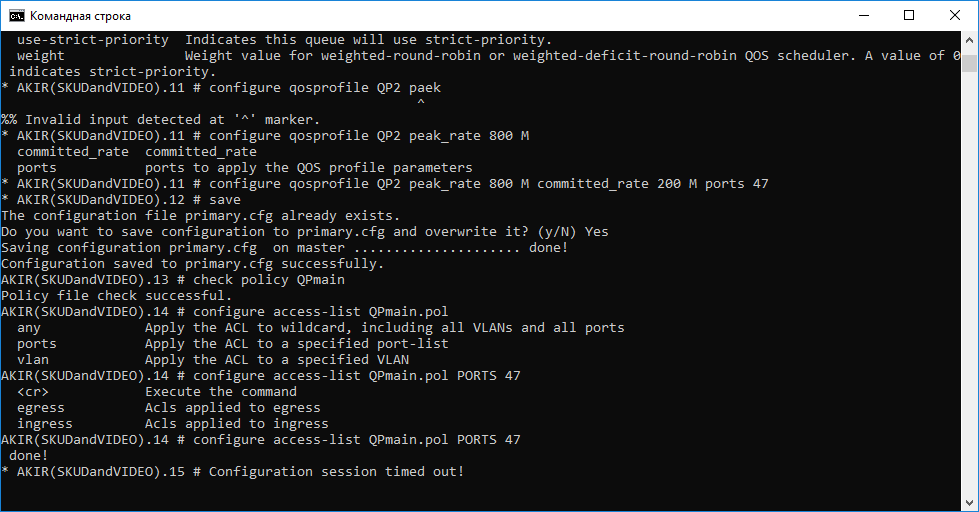This screenshot has height=512, width=979.
Task: Click the vertical scrollbar thumb
Action: click(x=969, y=64)
